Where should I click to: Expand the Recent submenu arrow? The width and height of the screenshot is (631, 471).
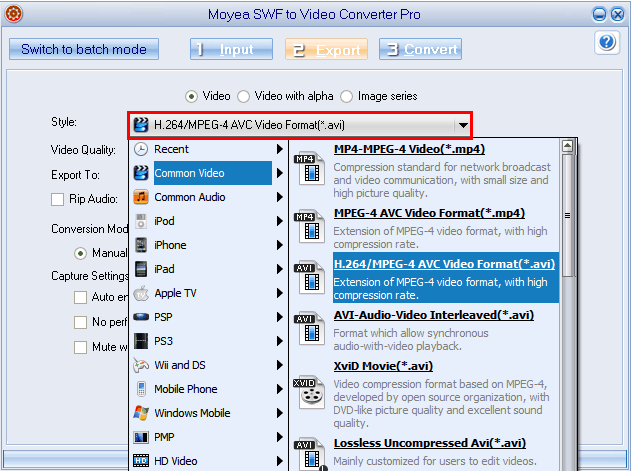click(x=280, y=149)
